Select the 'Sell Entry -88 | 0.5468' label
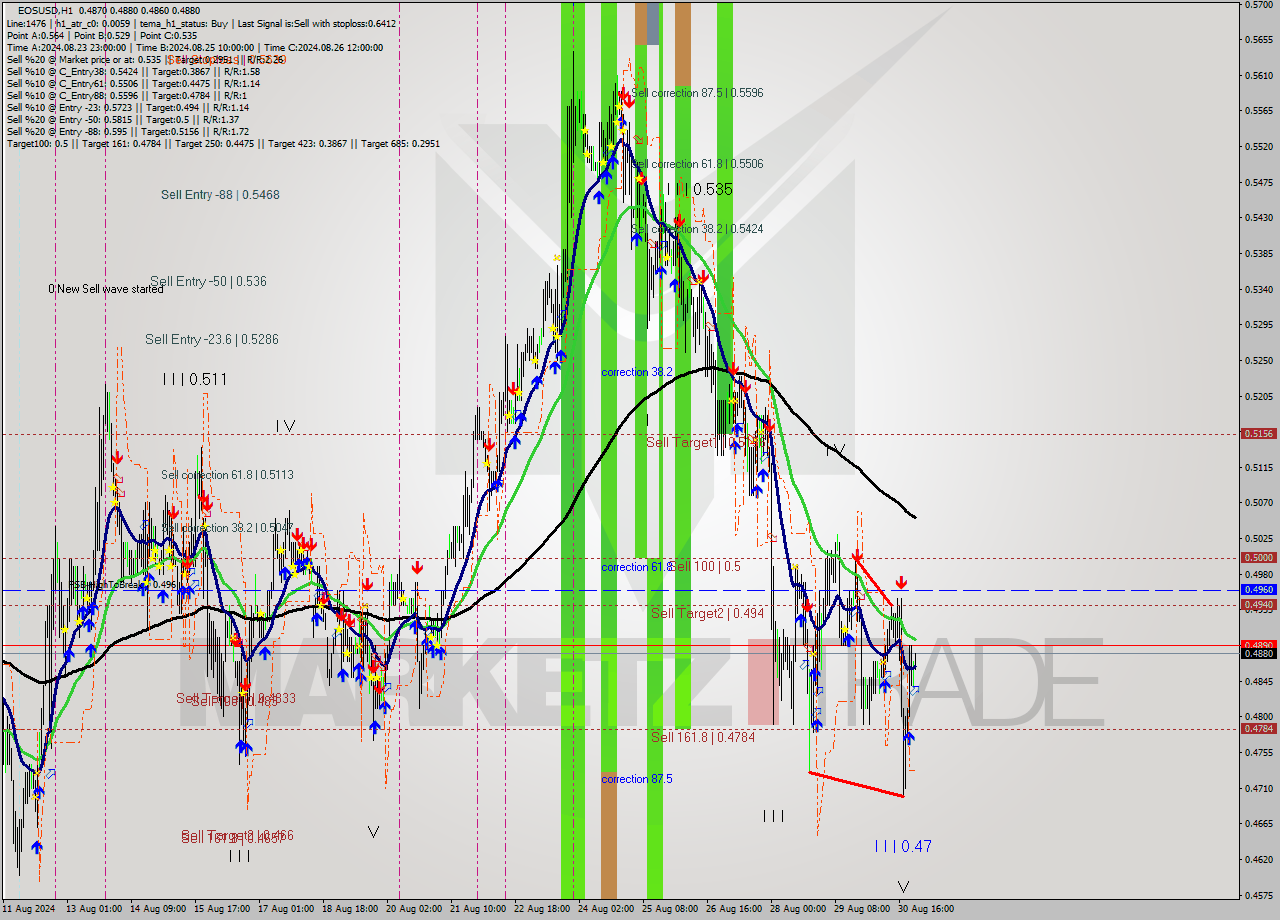1280x920 pixels. [x=220, y=195]
